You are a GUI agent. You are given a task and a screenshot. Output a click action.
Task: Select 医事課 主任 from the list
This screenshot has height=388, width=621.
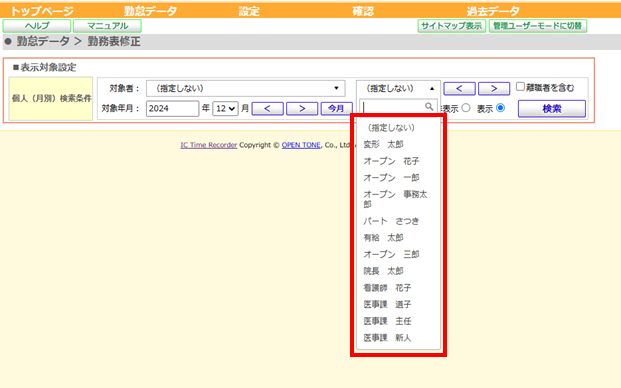(398, 321)
